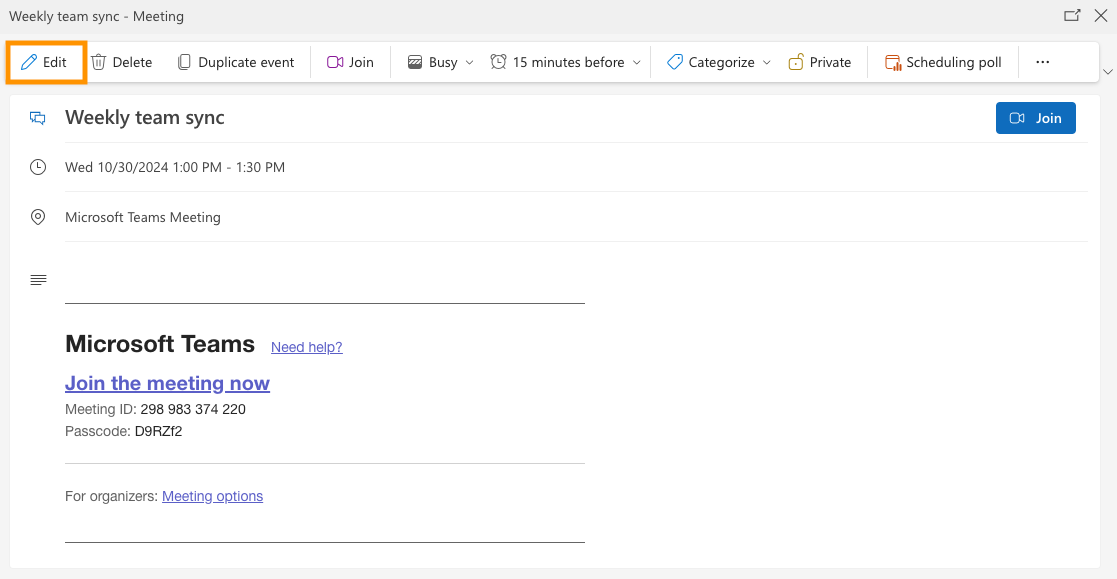Viewport: 1117px width, 579px height.
Task: Click the Microsoft Teams Meeting location text
Action: click(143, 217)
